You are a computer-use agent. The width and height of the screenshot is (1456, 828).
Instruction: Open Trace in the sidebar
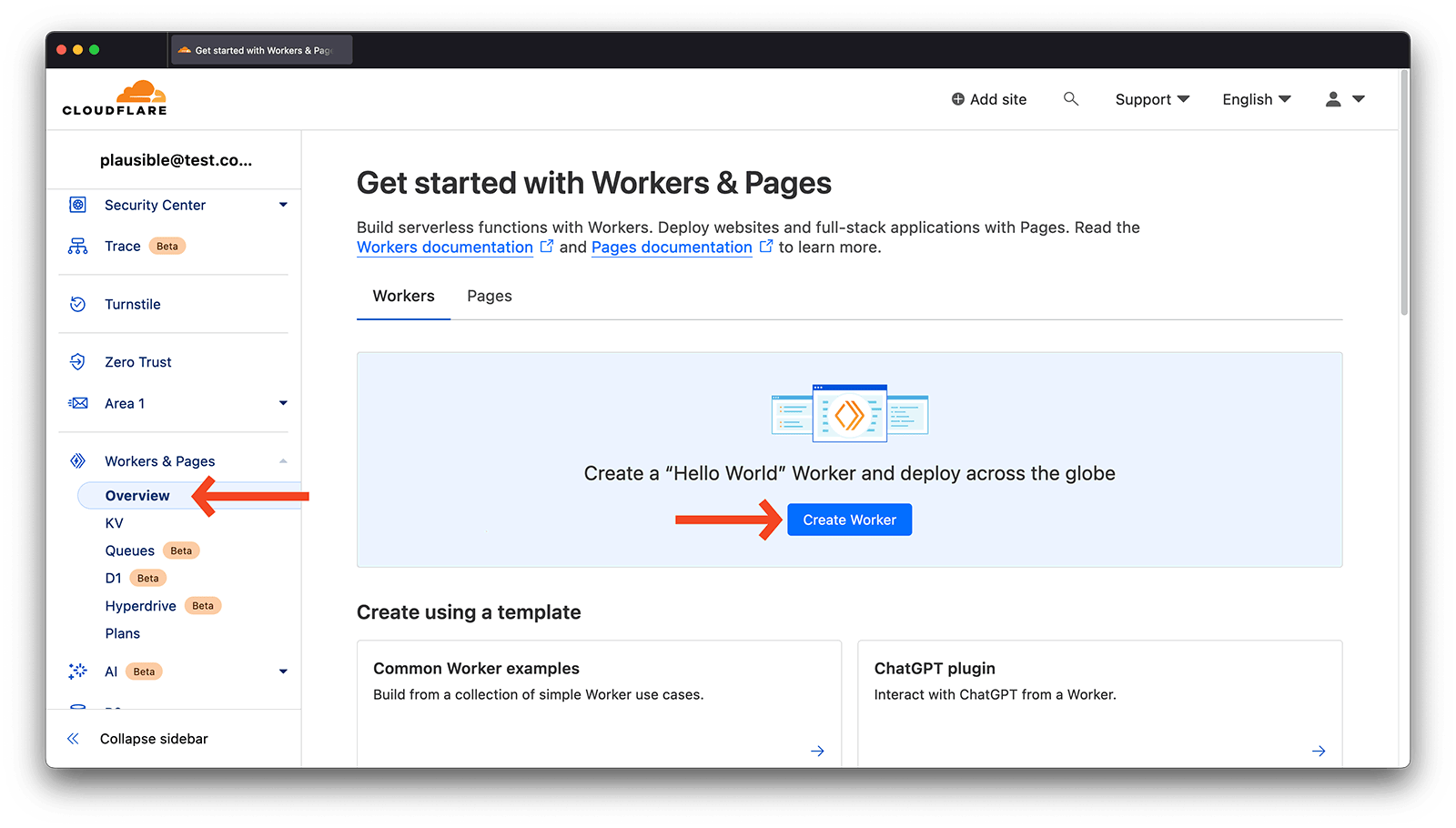pyautogui.click(x=123, y=246)
